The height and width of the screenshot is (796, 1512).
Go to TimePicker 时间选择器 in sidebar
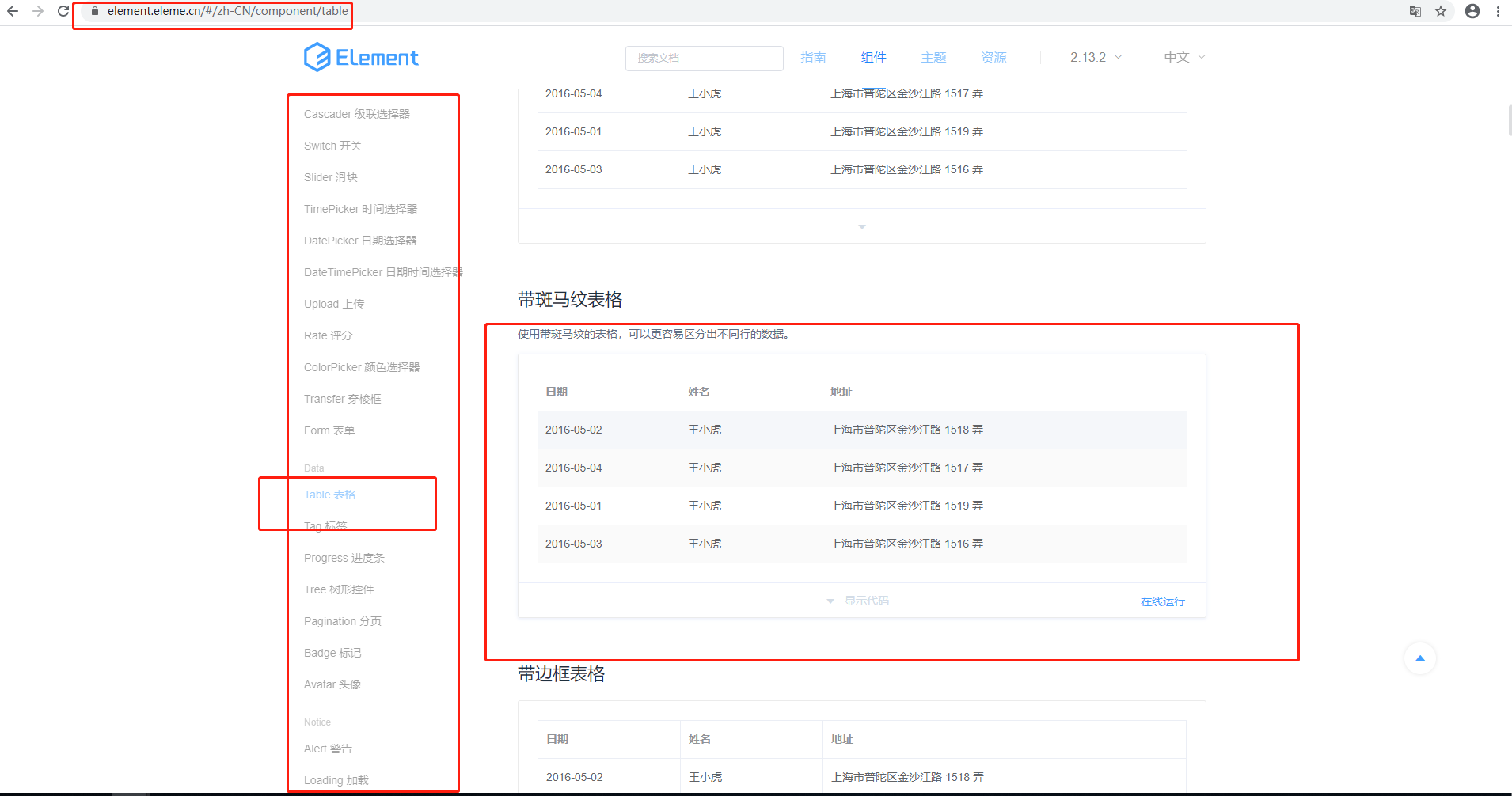361,209
